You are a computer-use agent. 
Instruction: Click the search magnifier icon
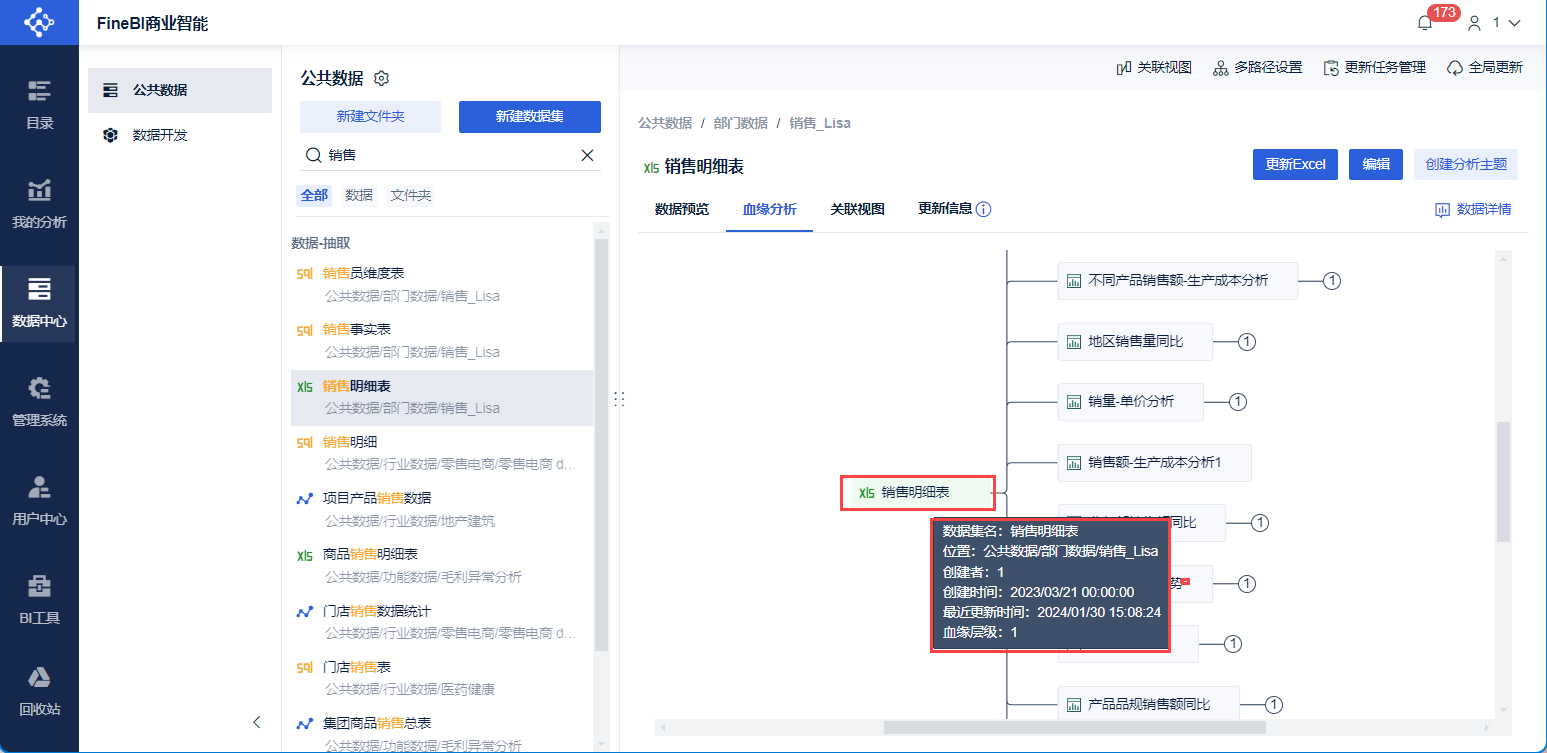[313, 155]
